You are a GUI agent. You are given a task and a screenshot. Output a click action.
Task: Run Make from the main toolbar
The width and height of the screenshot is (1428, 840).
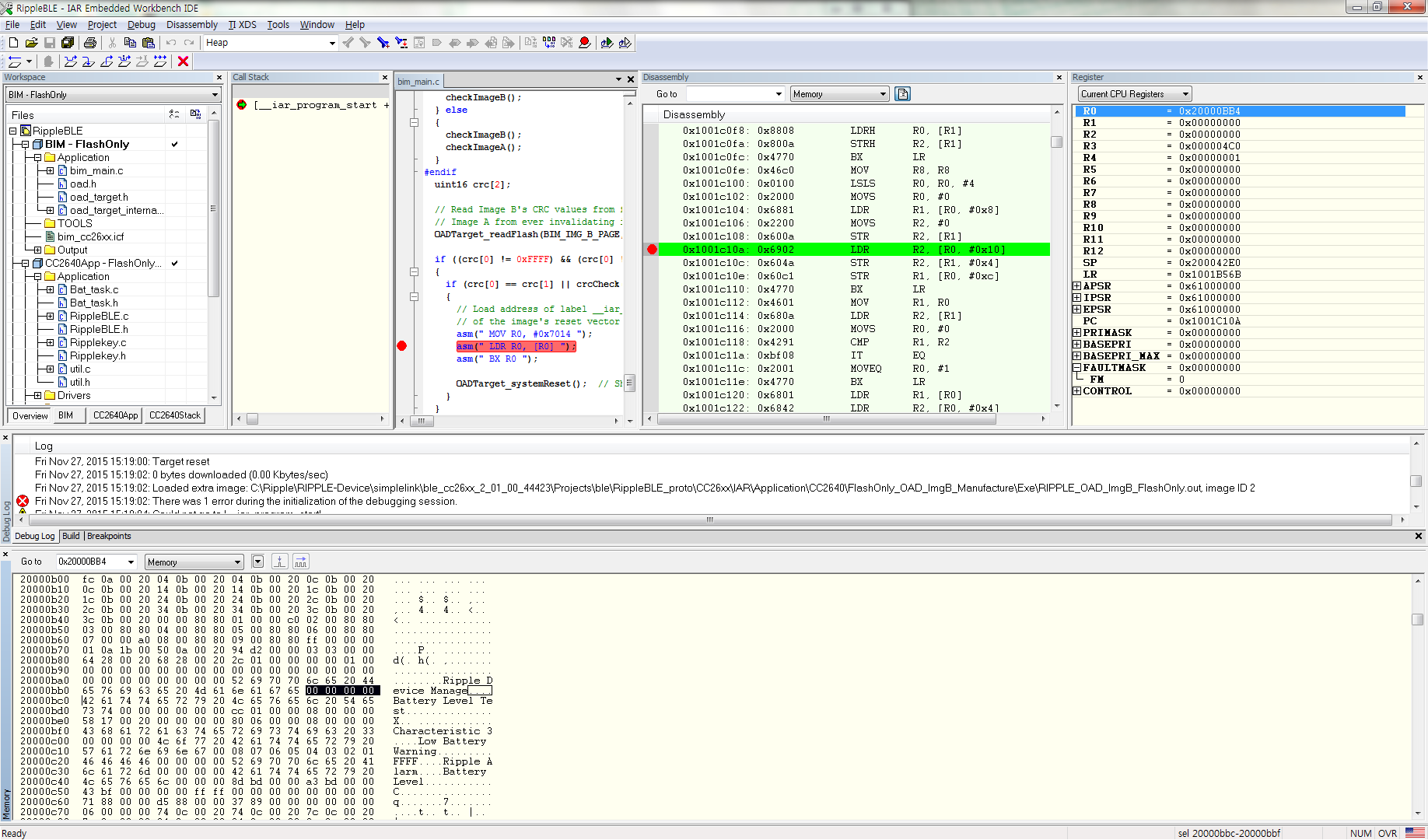pyautogui.click(x=549, y=43)
